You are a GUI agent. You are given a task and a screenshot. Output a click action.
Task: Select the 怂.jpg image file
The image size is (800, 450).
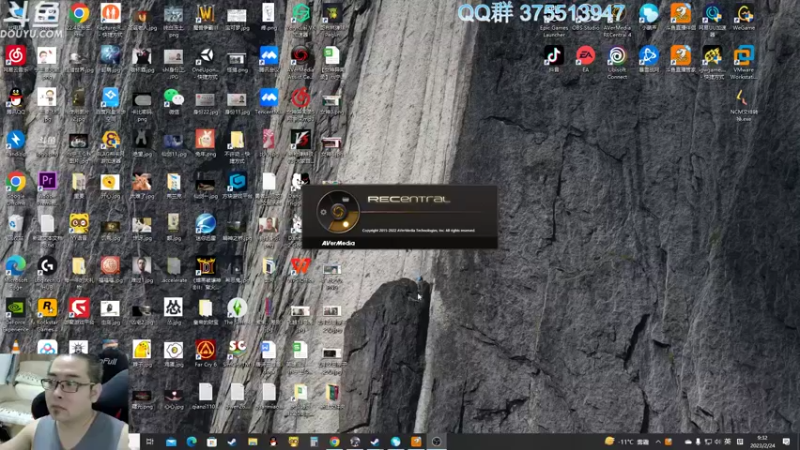click(x=173, y=311)
